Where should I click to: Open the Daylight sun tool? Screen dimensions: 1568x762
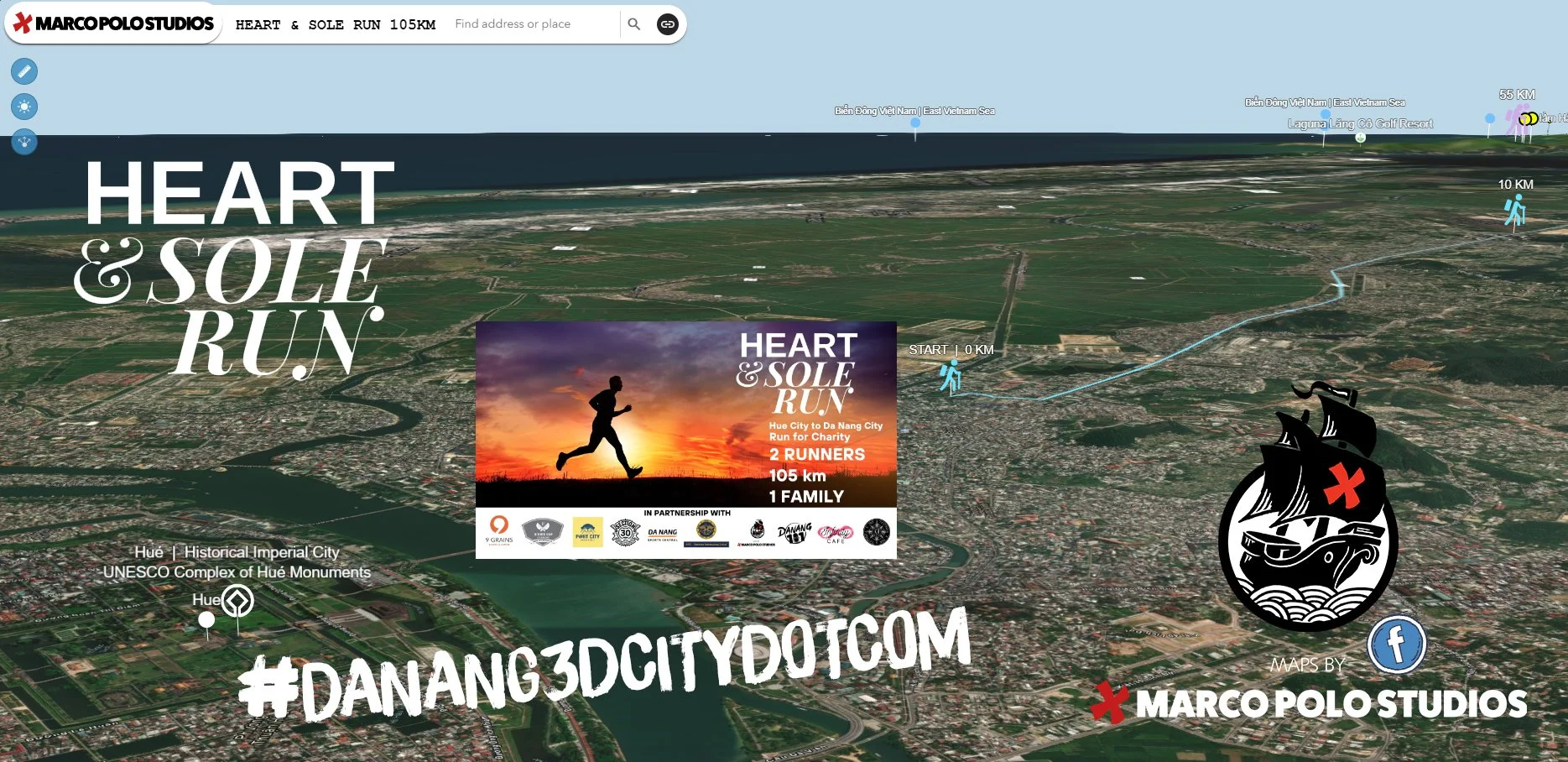(x=24, y=107)
